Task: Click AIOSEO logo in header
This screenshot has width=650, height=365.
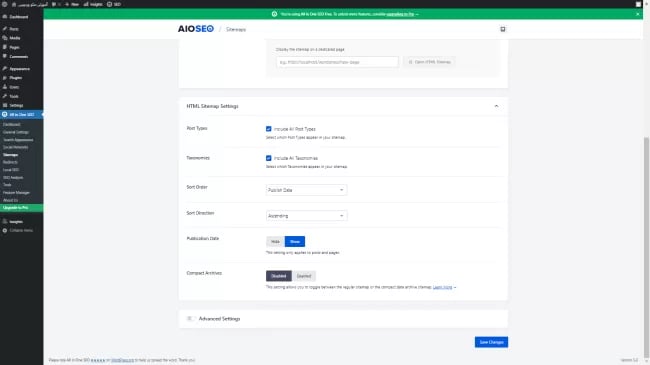Action: pos(196,29)
